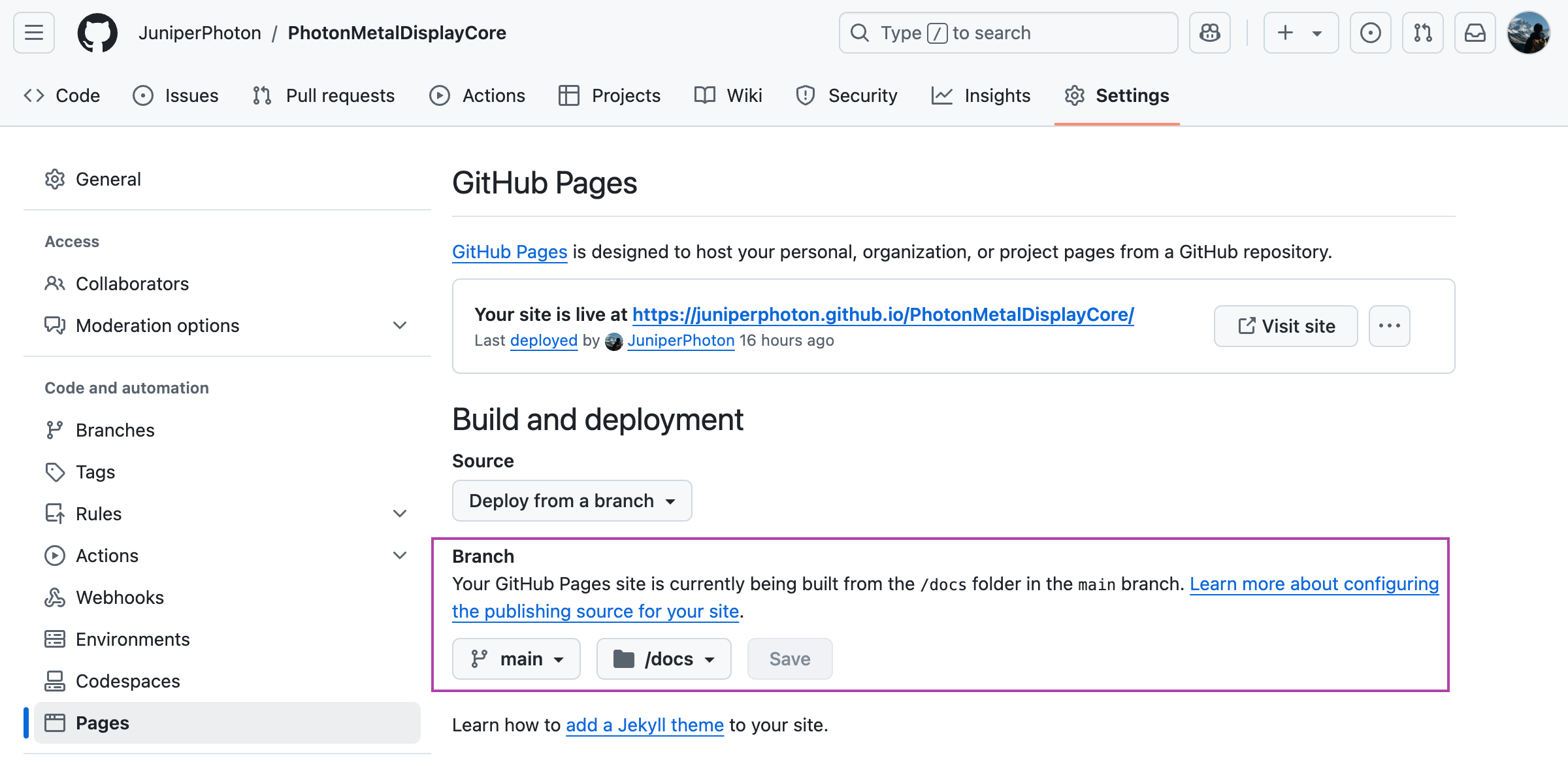The image size is (1568, 766).
Task: Click the deployed link
Action: pyautogui.click(x=544, y=341)
